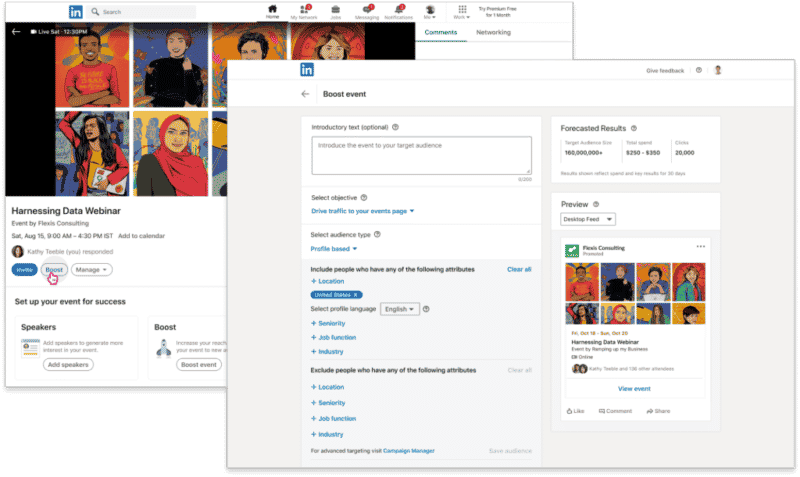Click the Jobs briefcase icon
800x477 pixels.
pos(333,10)
